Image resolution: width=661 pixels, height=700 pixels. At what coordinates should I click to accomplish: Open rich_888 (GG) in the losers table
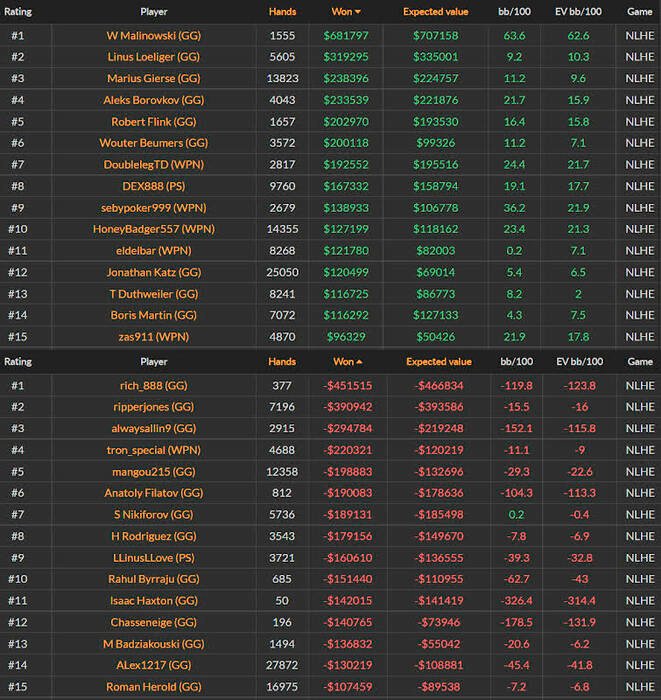point(154,385)
